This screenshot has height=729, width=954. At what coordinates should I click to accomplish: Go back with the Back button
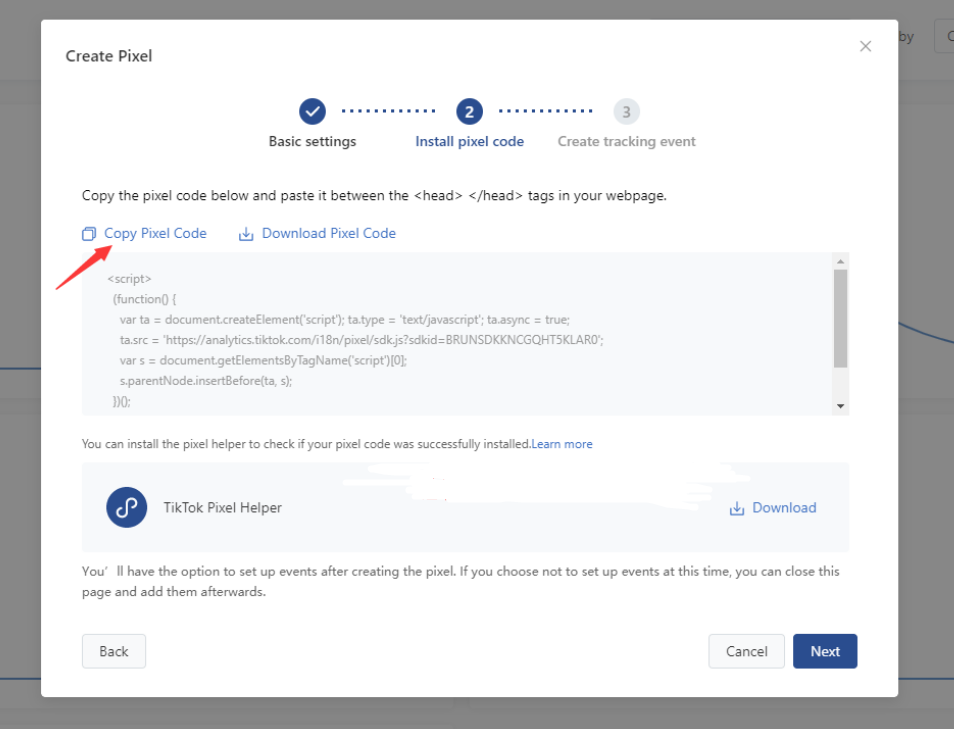pyautogui.click(x=114, y=651)
